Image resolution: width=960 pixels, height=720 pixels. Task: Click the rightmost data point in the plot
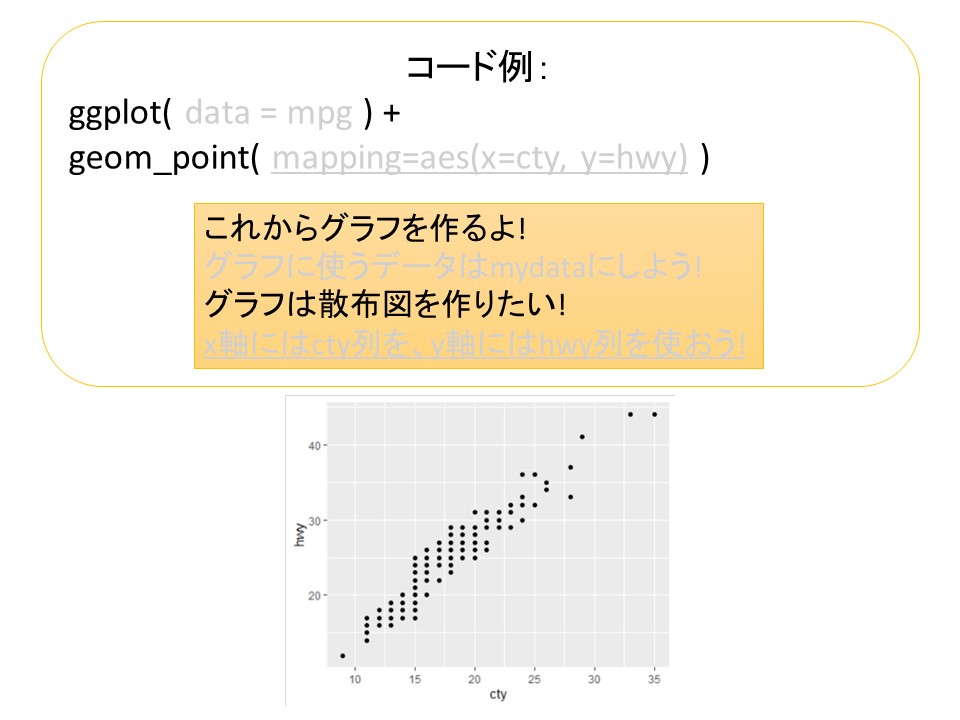pos(654,414)
